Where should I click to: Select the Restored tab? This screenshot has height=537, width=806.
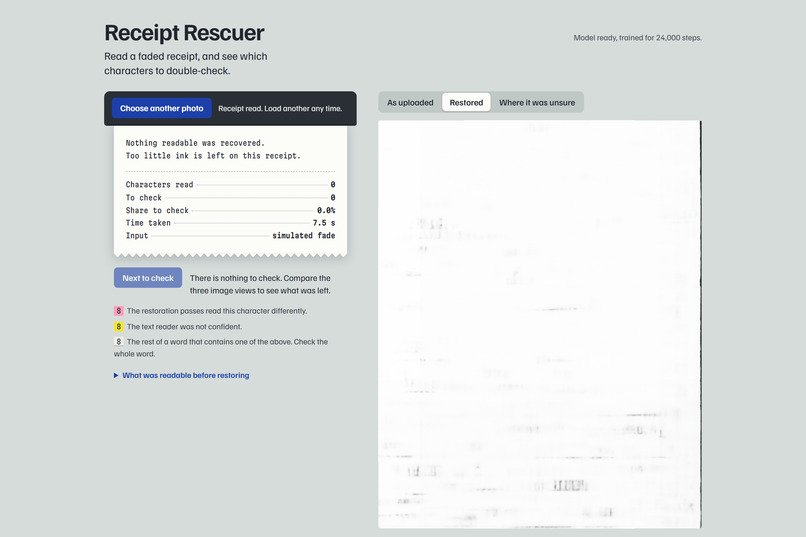[x=466, y=103]
